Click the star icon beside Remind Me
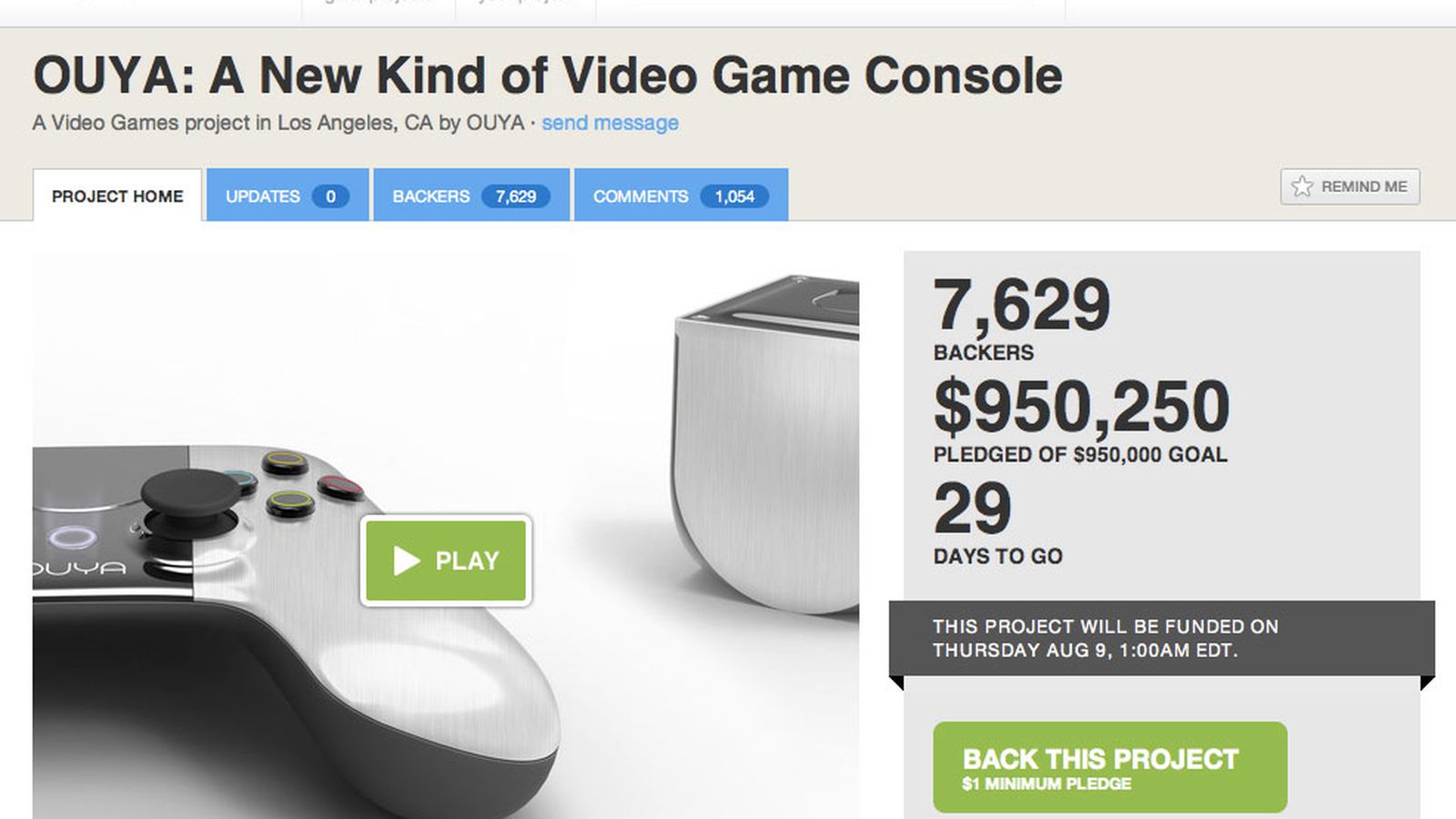This screenshot has width=1456, height=819. (1302, 187)
